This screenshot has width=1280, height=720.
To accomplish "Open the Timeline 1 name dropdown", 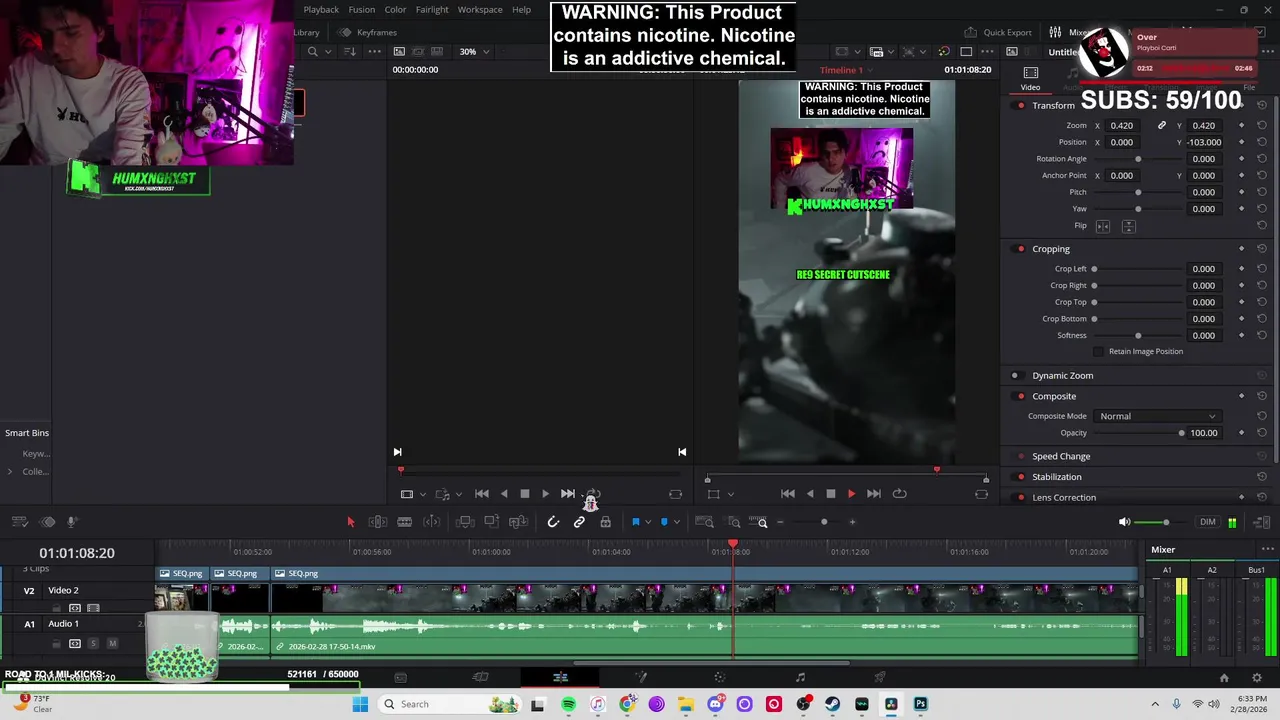I will coord(845,70).
